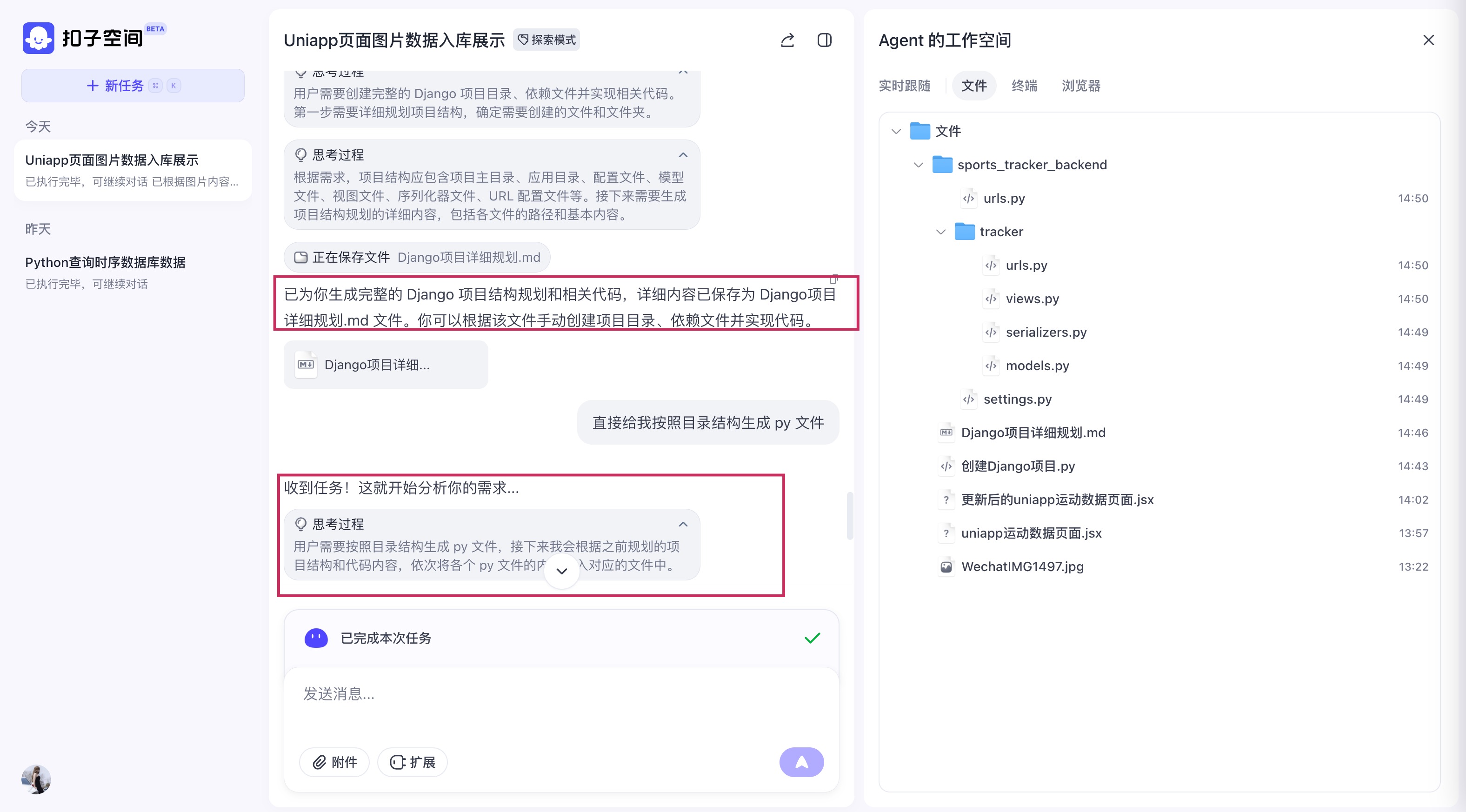Click the share icon in the header

point(787,40)
